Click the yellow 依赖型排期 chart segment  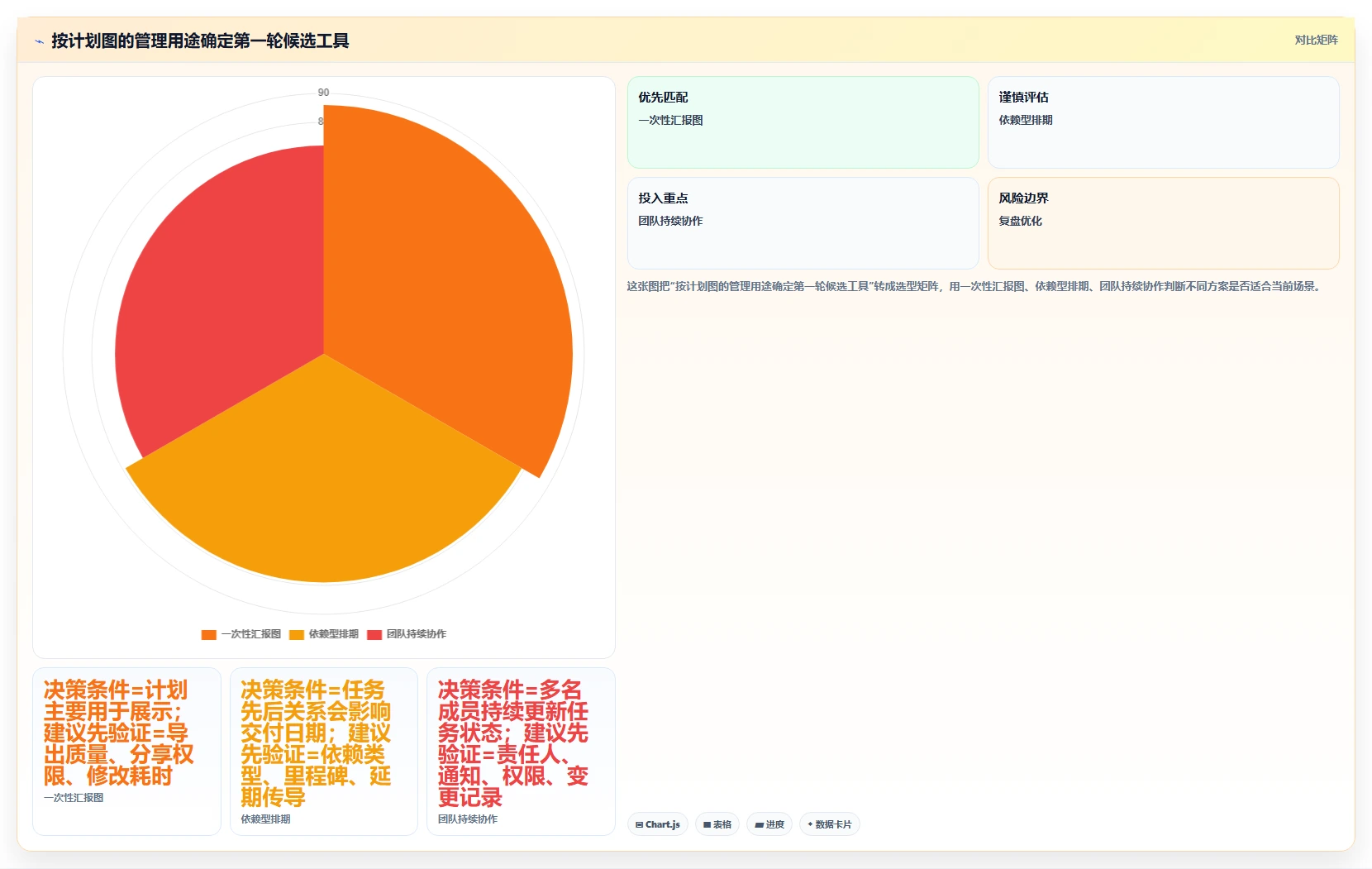coord(324,480)
